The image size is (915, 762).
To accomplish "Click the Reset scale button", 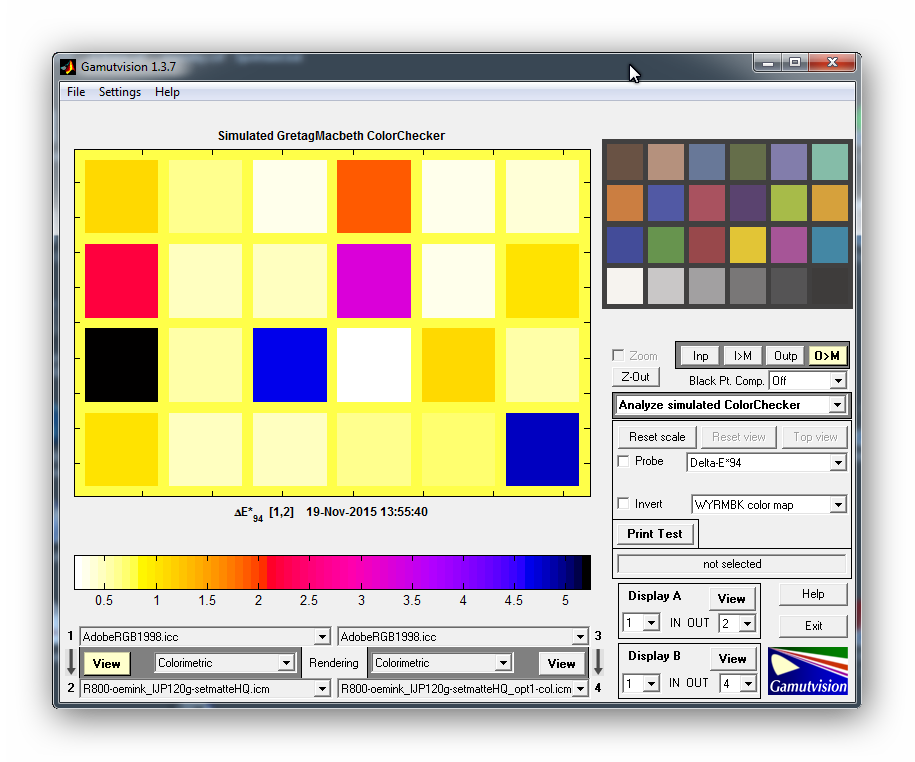I will (x=656, y=437).
